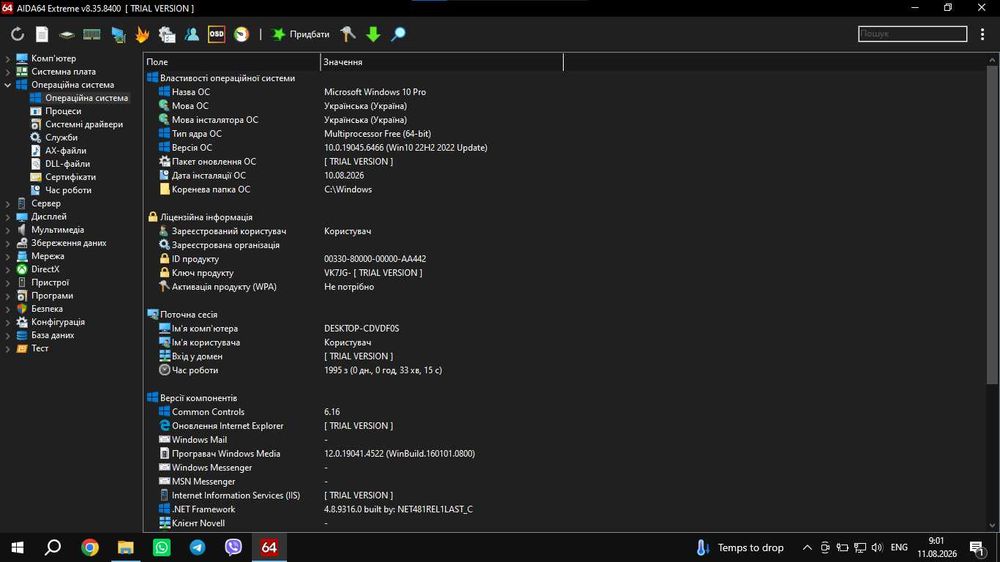Open the motherboard chip toolbar icon
Image resolution: width=1000 pixels, height=562 pixels.
coord(67,34)
